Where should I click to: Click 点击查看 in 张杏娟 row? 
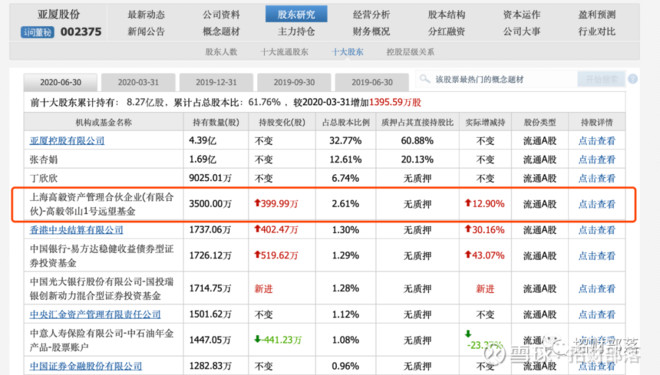[596, 160]
